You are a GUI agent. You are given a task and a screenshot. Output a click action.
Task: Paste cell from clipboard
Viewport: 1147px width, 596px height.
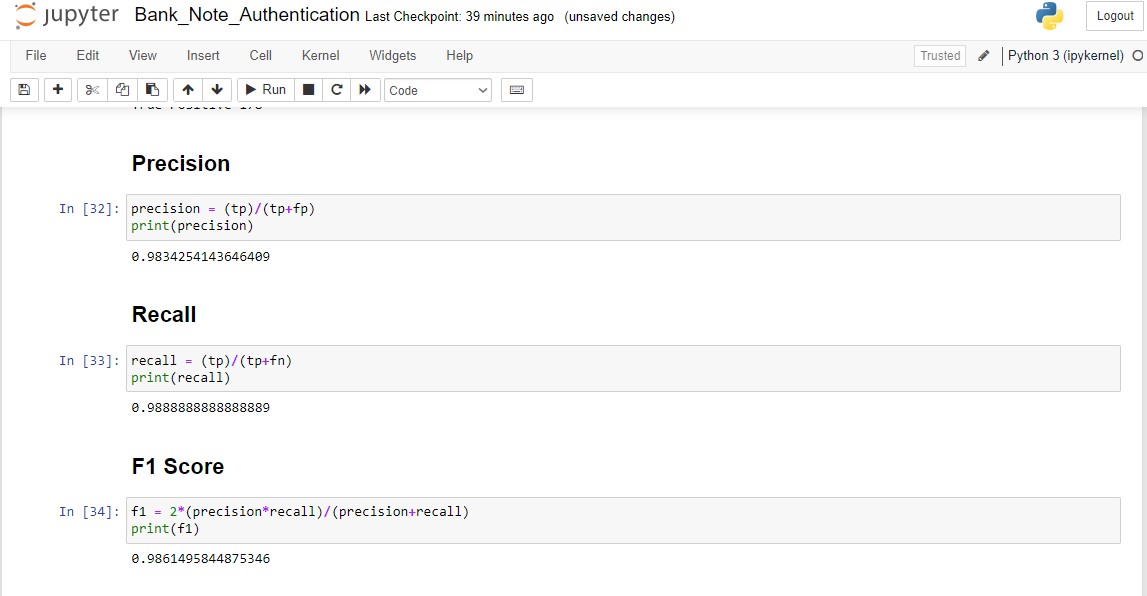coord(152,89)
